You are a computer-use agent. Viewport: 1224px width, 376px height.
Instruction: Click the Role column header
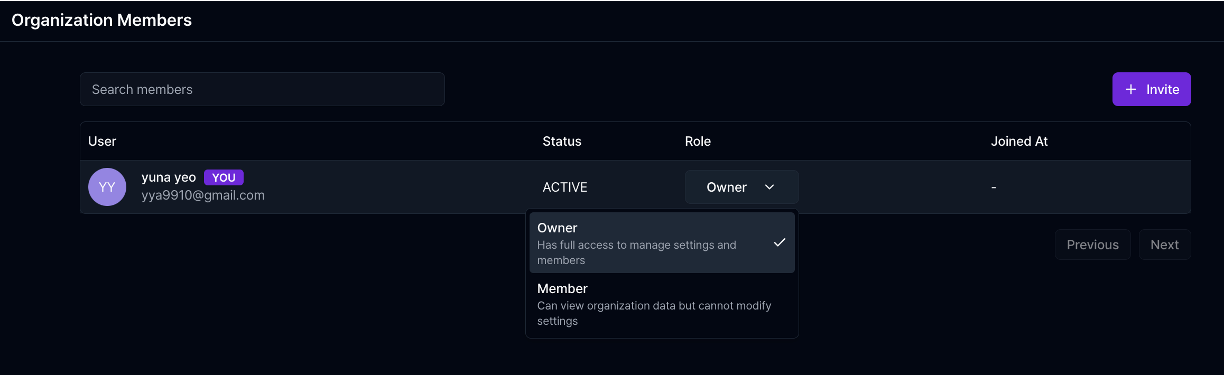pos(698,141)
